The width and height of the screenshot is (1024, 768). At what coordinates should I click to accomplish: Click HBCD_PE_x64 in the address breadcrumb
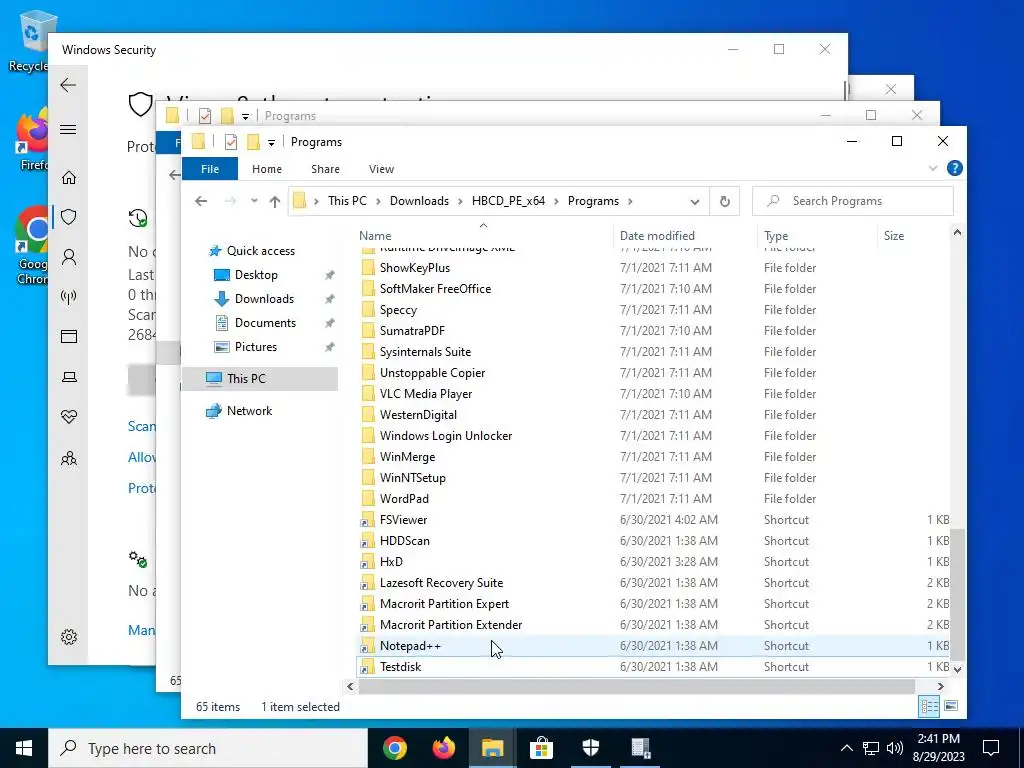click(508, 201)
